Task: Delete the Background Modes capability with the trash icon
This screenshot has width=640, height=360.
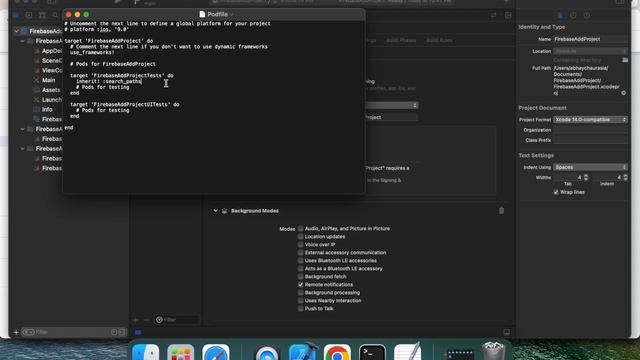Action: (501, 211)
